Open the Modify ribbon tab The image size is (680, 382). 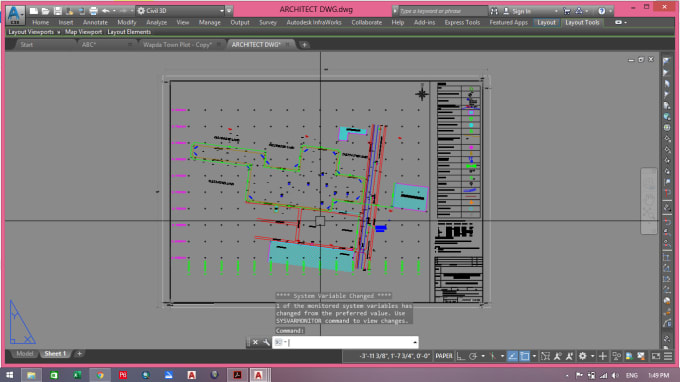coord(127,22)
